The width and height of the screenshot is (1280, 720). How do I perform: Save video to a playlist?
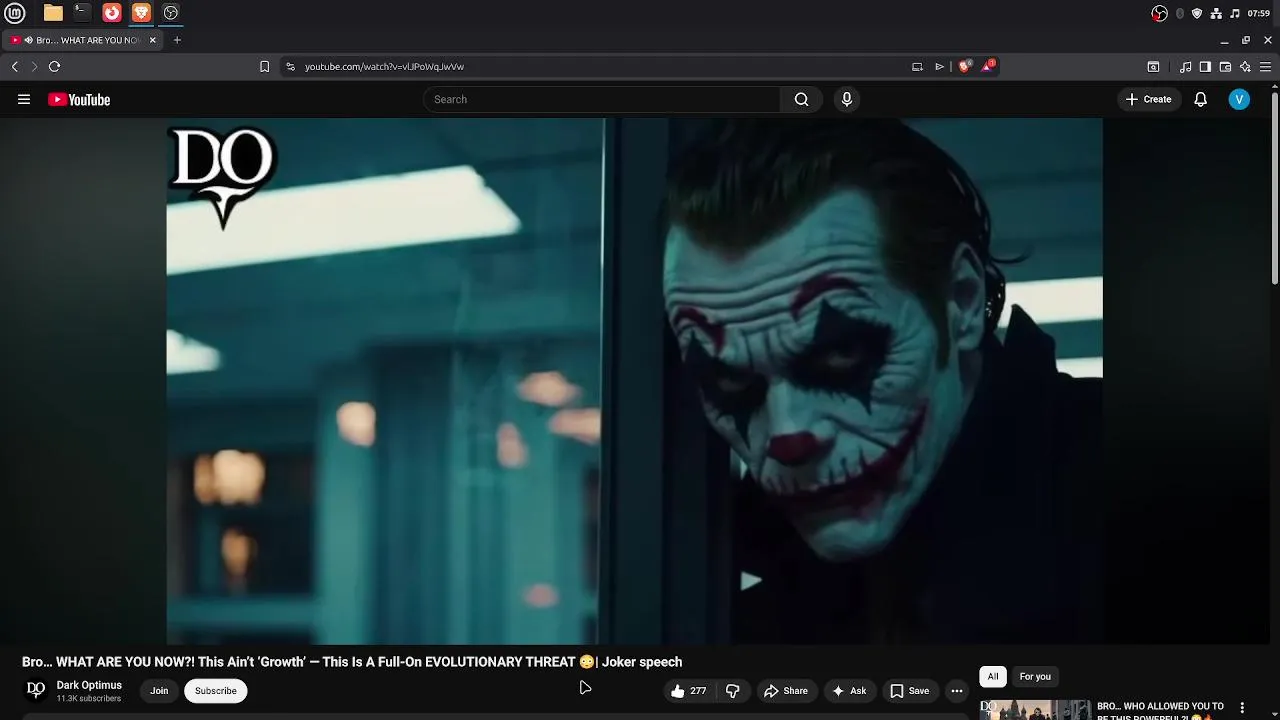tap(910, 691)
